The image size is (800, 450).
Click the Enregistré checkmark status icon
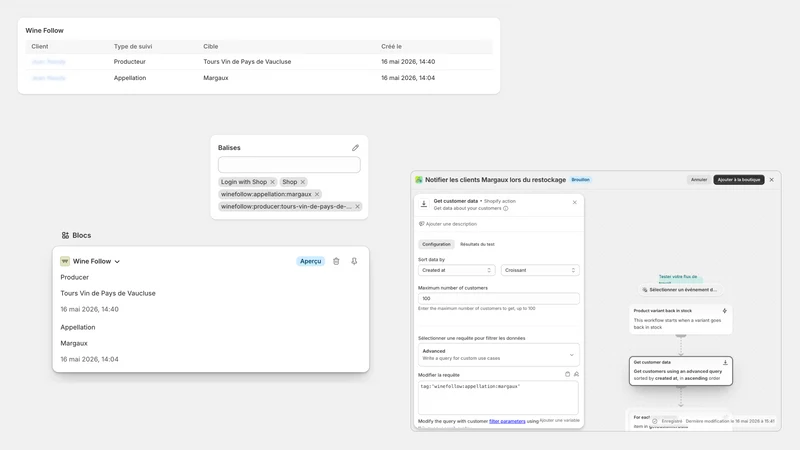655,421
